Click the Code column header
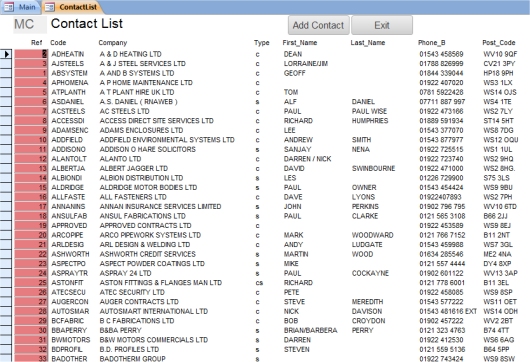This screenshot has width=530, height=362. (x=58, y=43)
